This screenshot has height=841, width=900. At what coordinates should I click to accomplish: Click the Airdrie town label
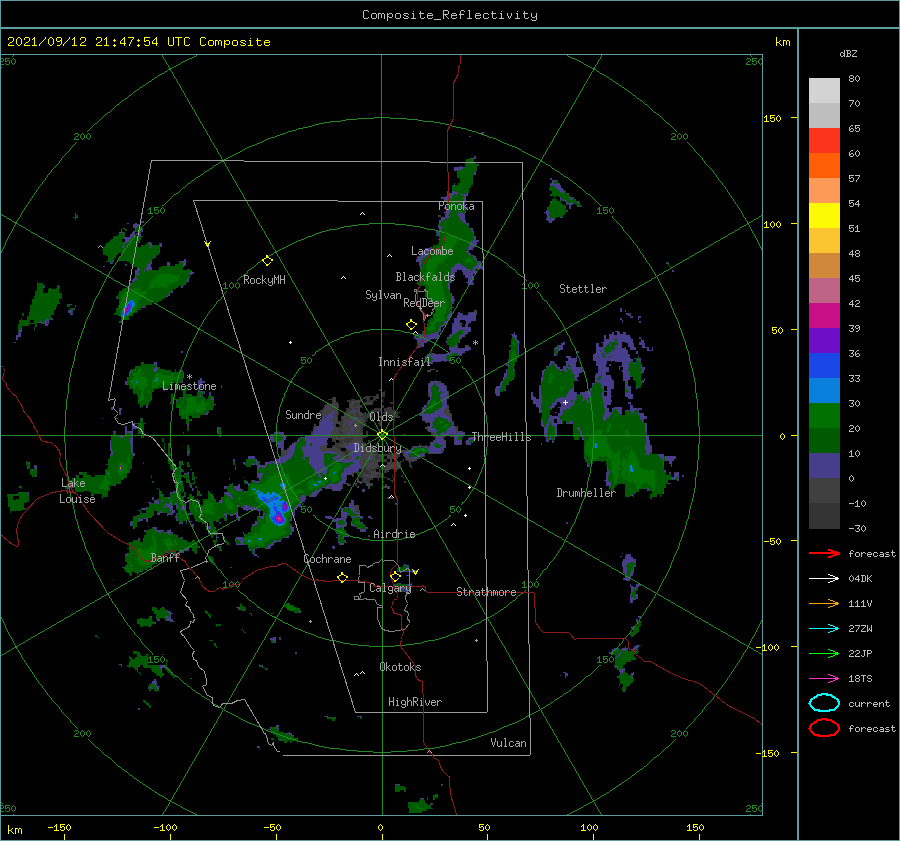tap(394, 534)
